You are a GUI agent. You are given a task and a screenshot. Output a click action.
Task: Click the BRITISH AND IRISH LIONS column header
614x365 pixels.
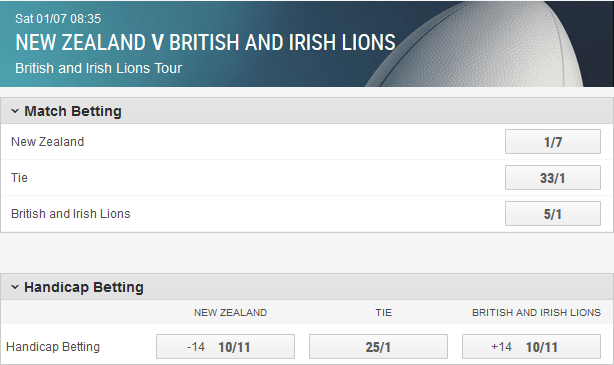(536, 313)
